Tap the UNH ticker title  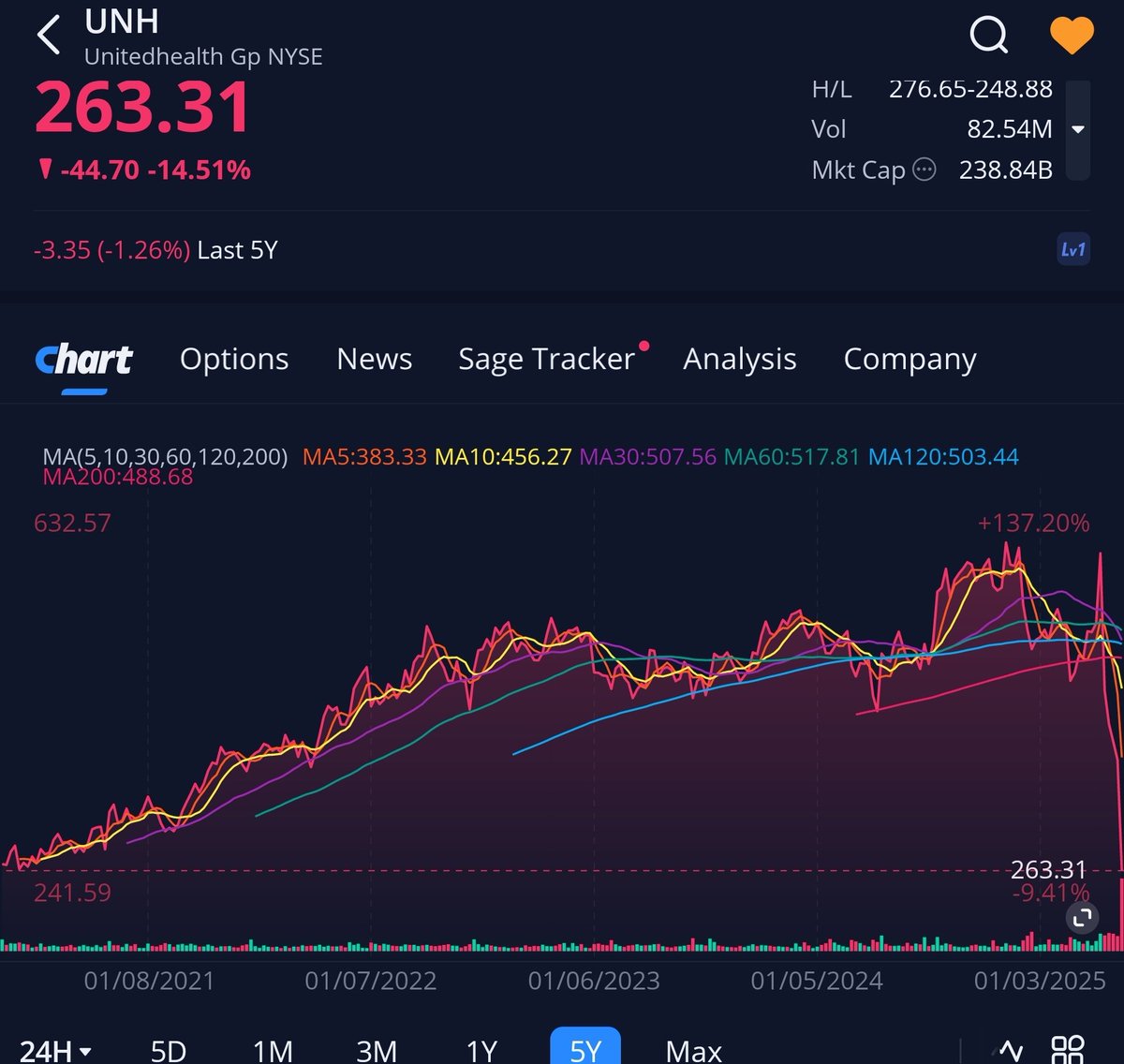pyautogui.click(x=122, y=21)
